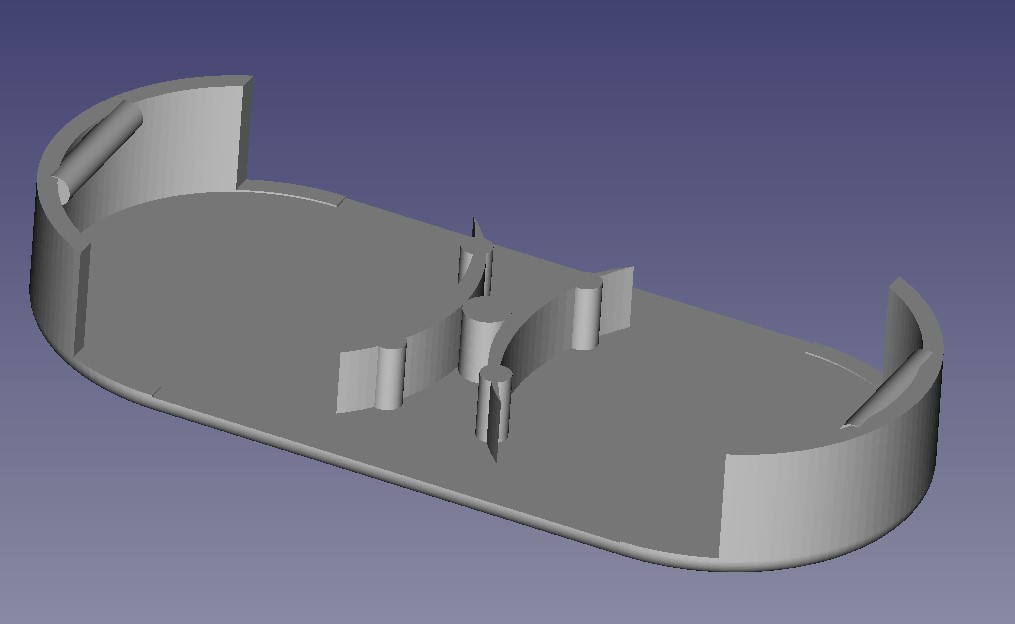The height and width of the screenshot is (624, 1015).
Task: Select the horizontal peg on the right end wall
Action: (888, 390)
